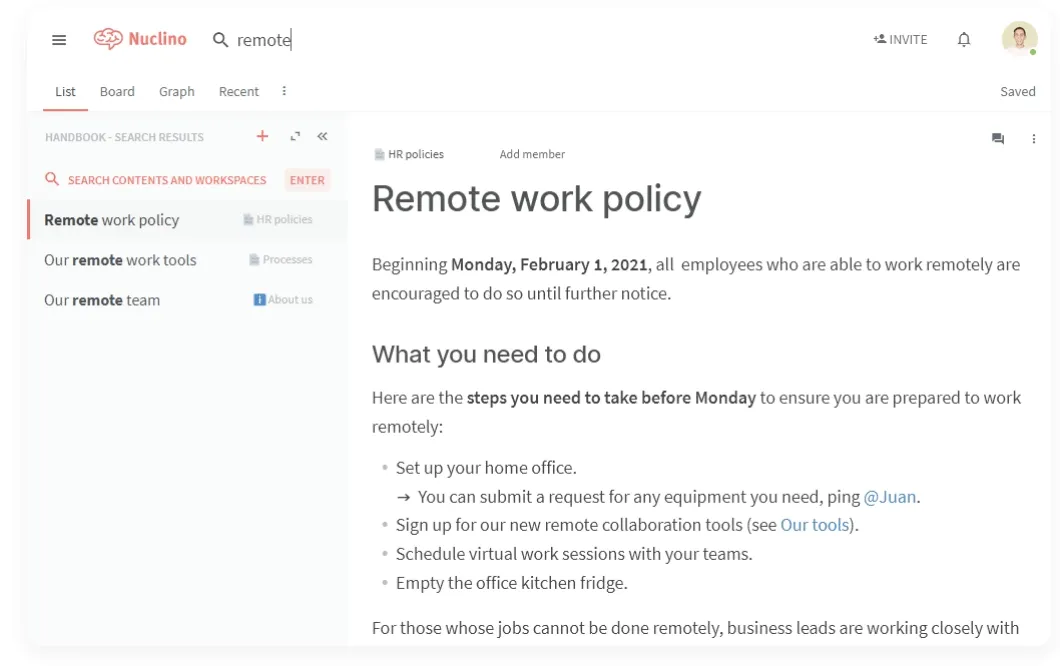Open the Our tools link
Screen dimensions: 1060x666
pyautogui.click(x=815, y=525)
